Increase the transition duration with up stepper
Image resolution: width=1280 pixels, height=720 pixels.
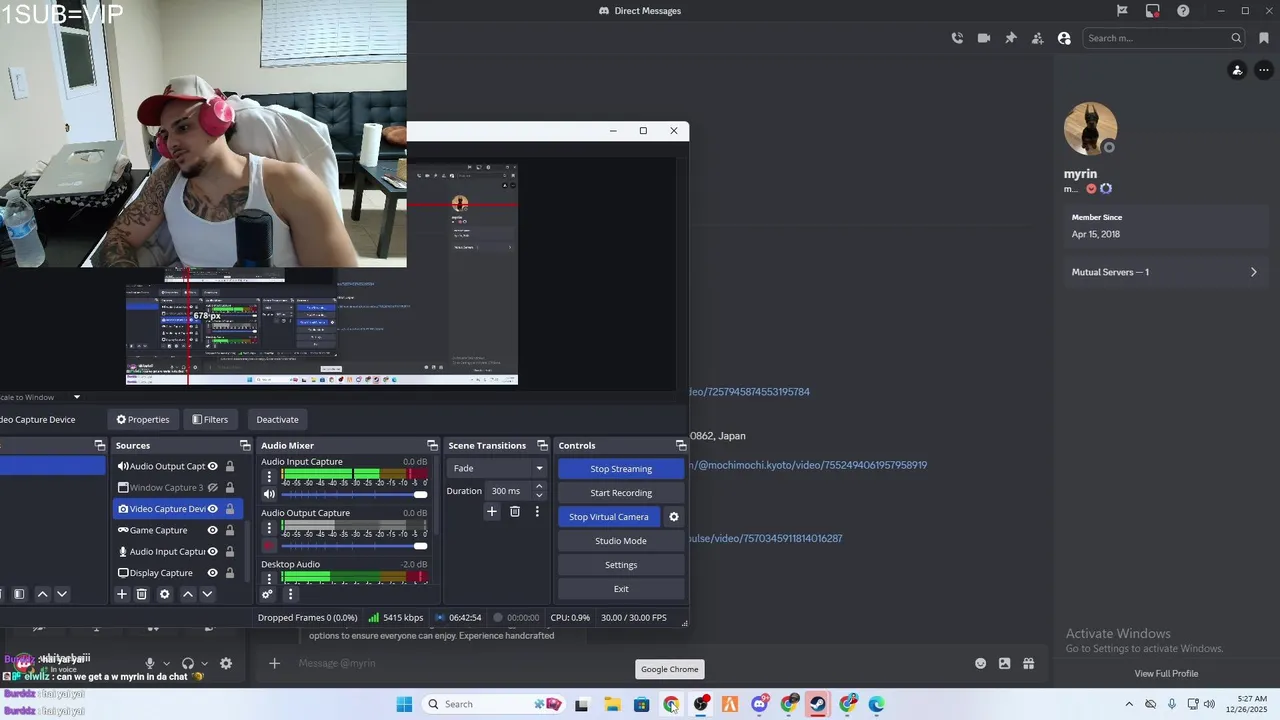pyautogui.click(x=539, y=487)
